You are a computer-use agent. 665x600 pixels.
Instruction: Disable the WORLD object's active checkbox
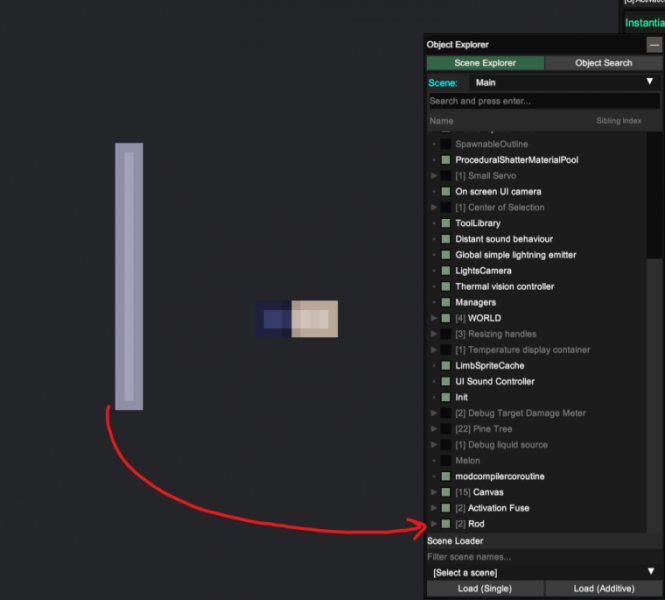[446, 318]
